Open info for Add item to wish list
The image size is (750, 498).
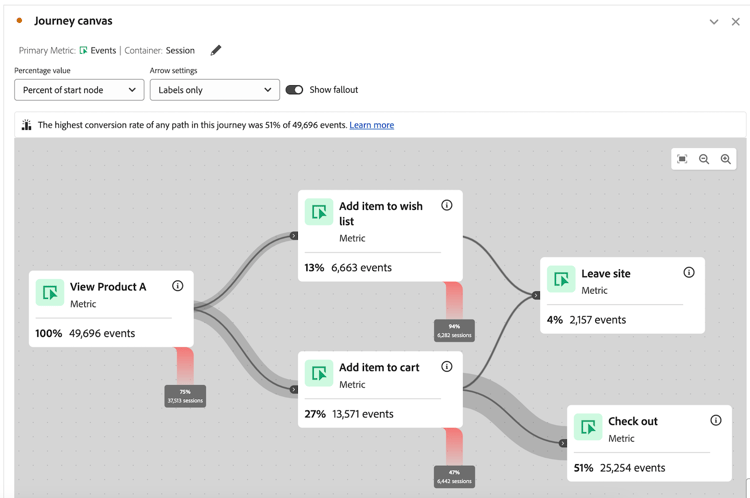[x=446, y=205]
